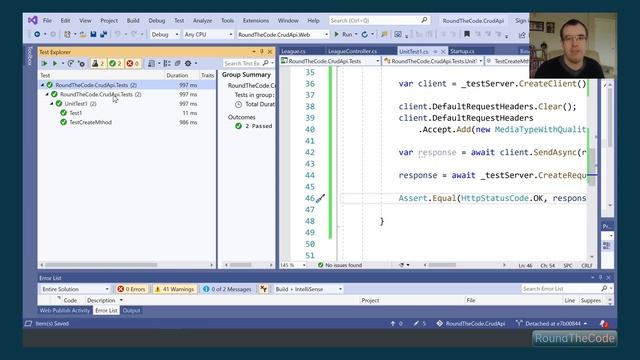Select the TestCreateMthod test row
The image size is (640, 360).
(127, 122)
